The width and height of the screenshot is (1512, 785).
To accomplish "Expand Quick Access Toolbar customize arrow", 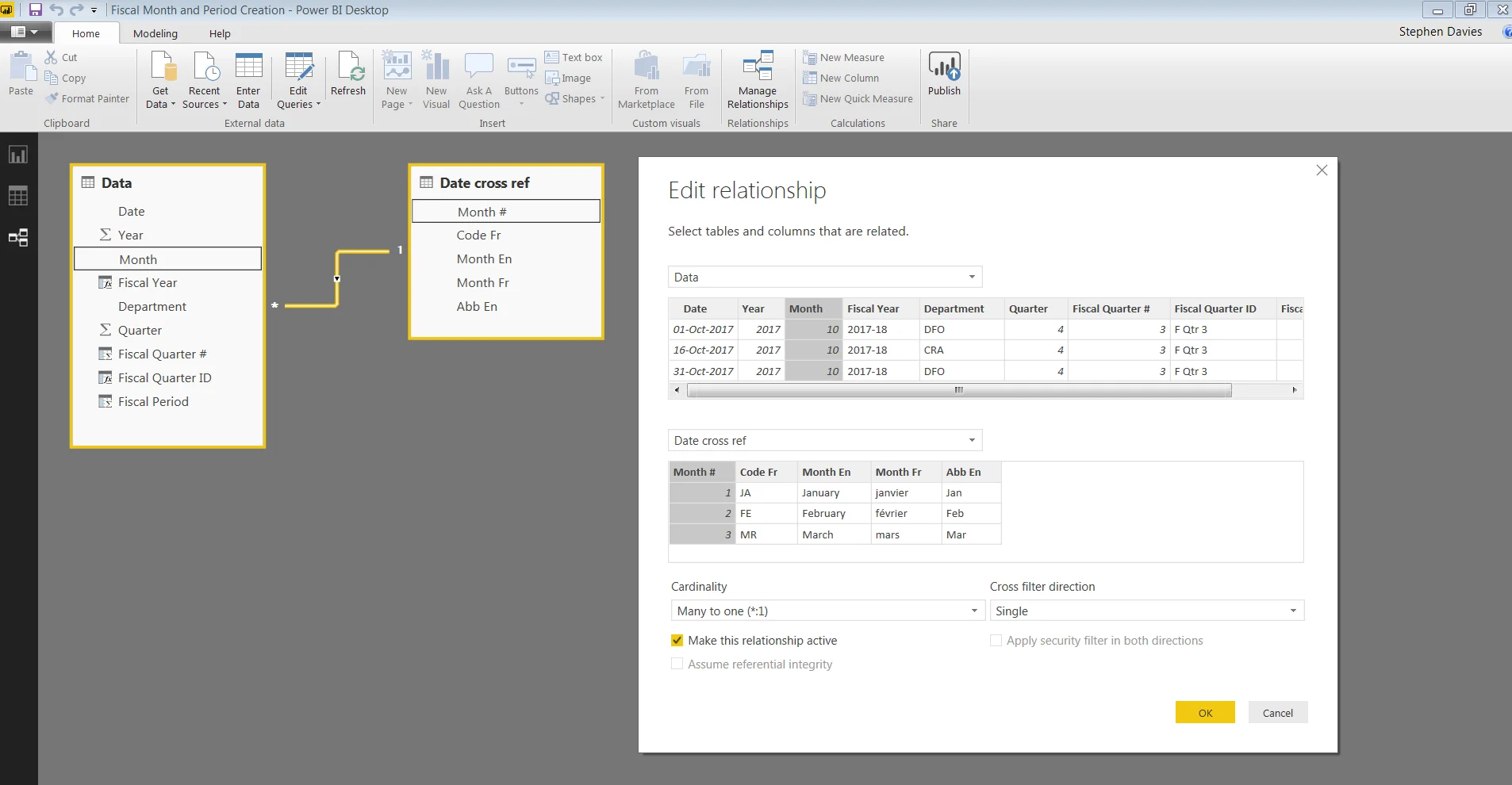I will click(94, 10).
